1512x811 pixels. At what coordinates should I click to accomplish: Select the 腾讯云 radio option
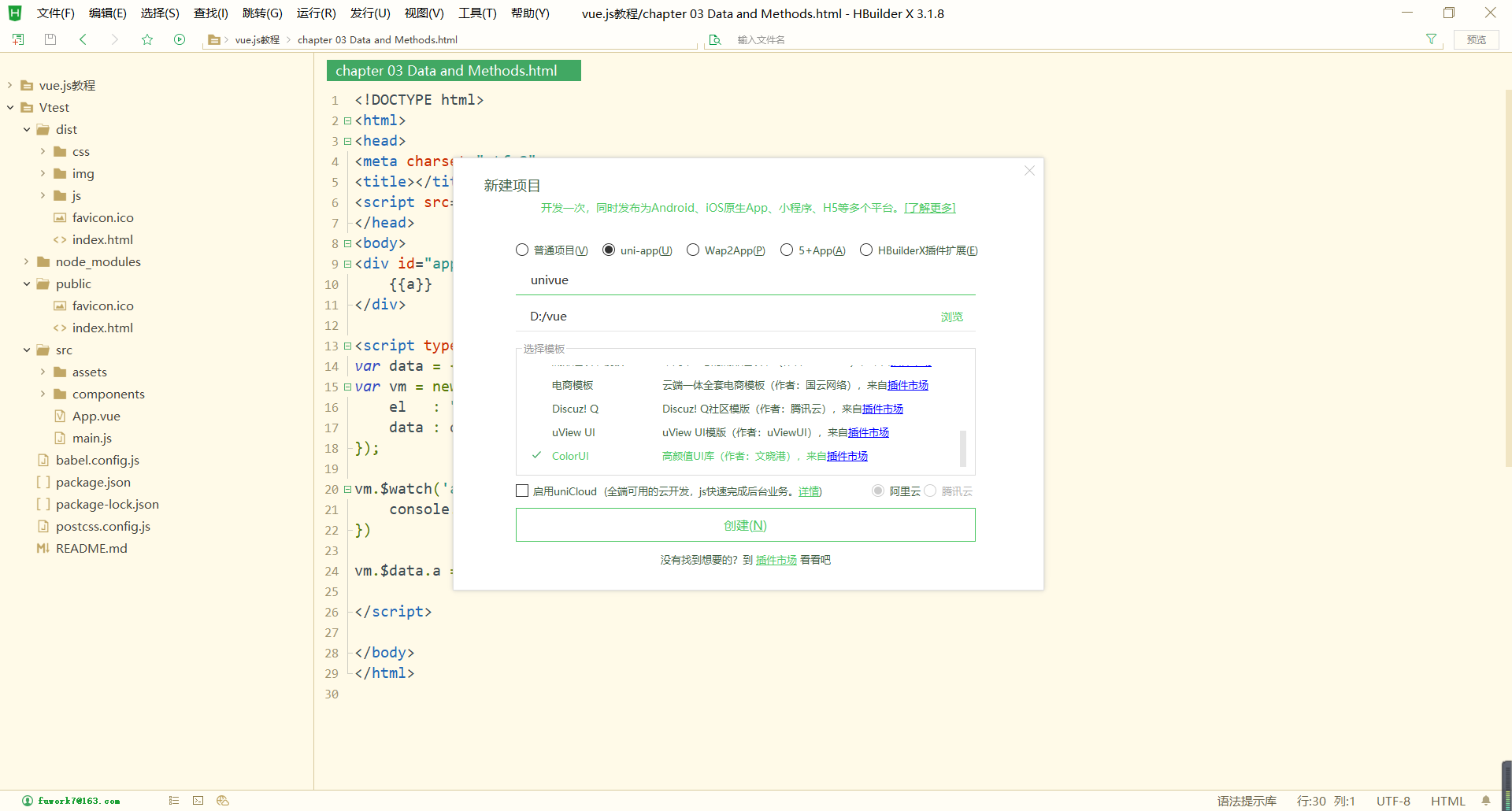pyautogui.click(x=930, y=491)
